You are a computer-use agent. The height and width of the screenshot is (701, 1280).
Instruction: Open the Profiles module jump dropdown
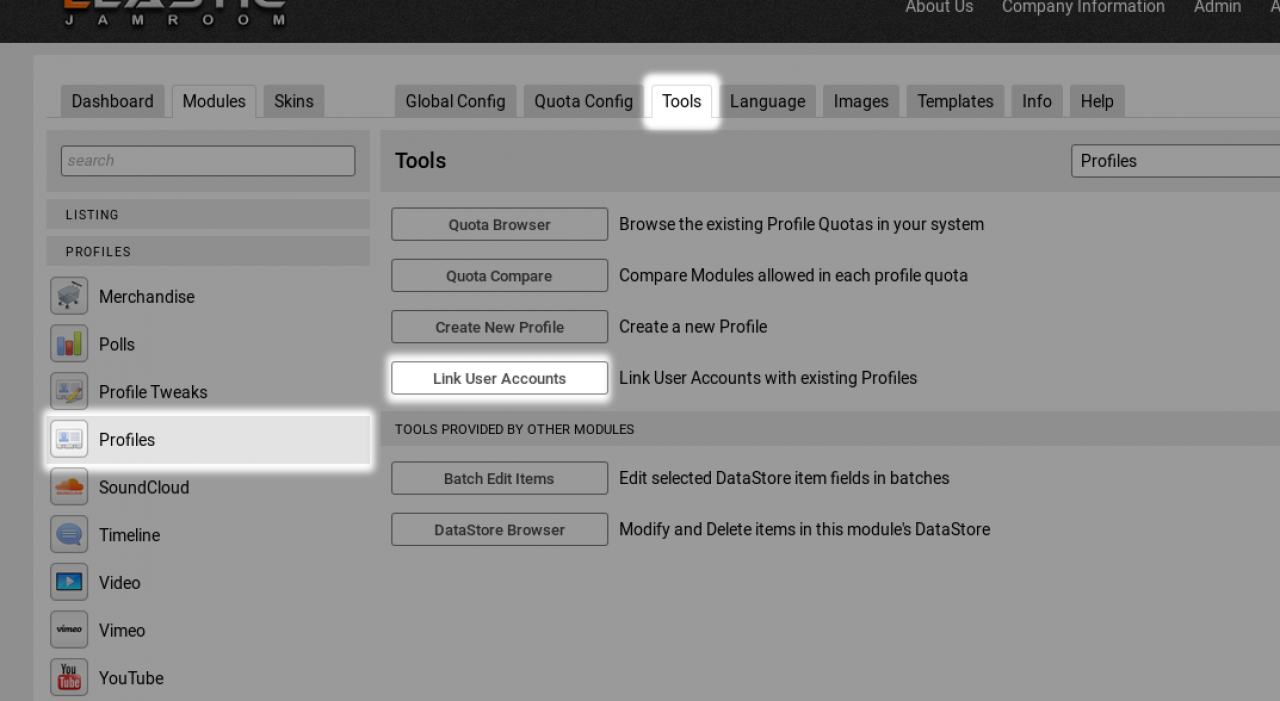coord(1176,161)
